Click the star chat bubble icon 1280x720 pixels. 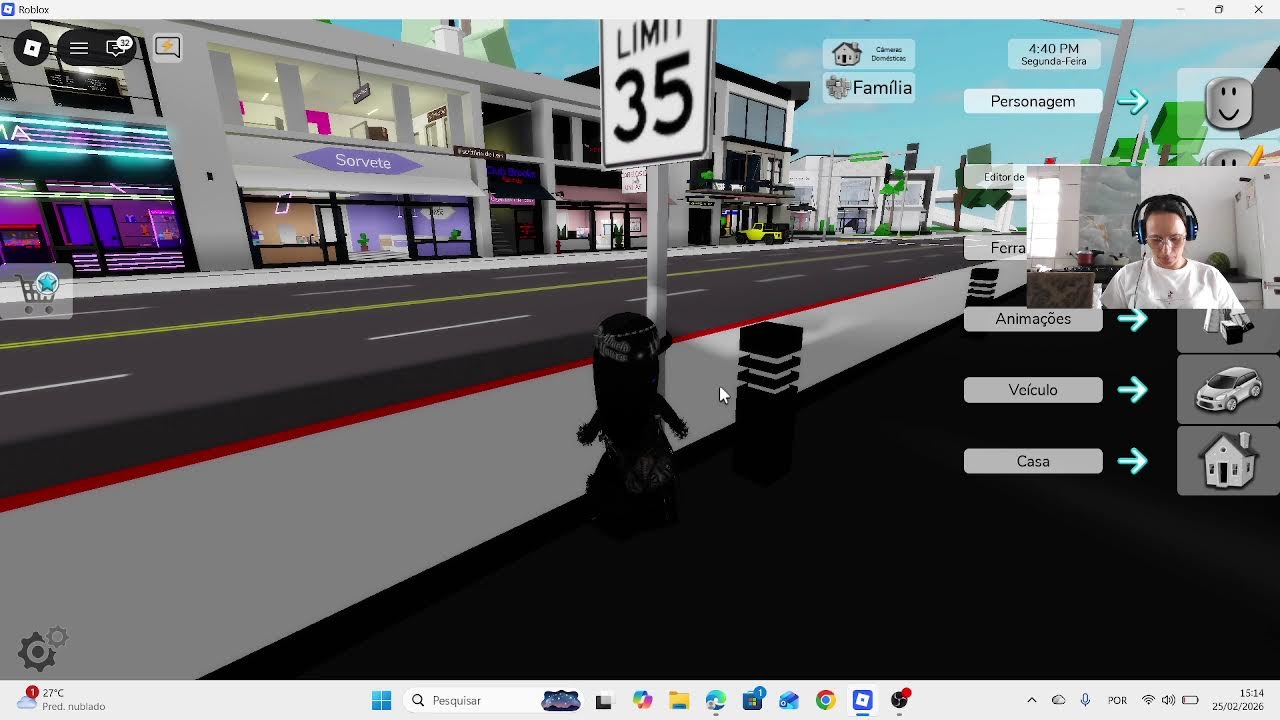[x=167, y=48]
